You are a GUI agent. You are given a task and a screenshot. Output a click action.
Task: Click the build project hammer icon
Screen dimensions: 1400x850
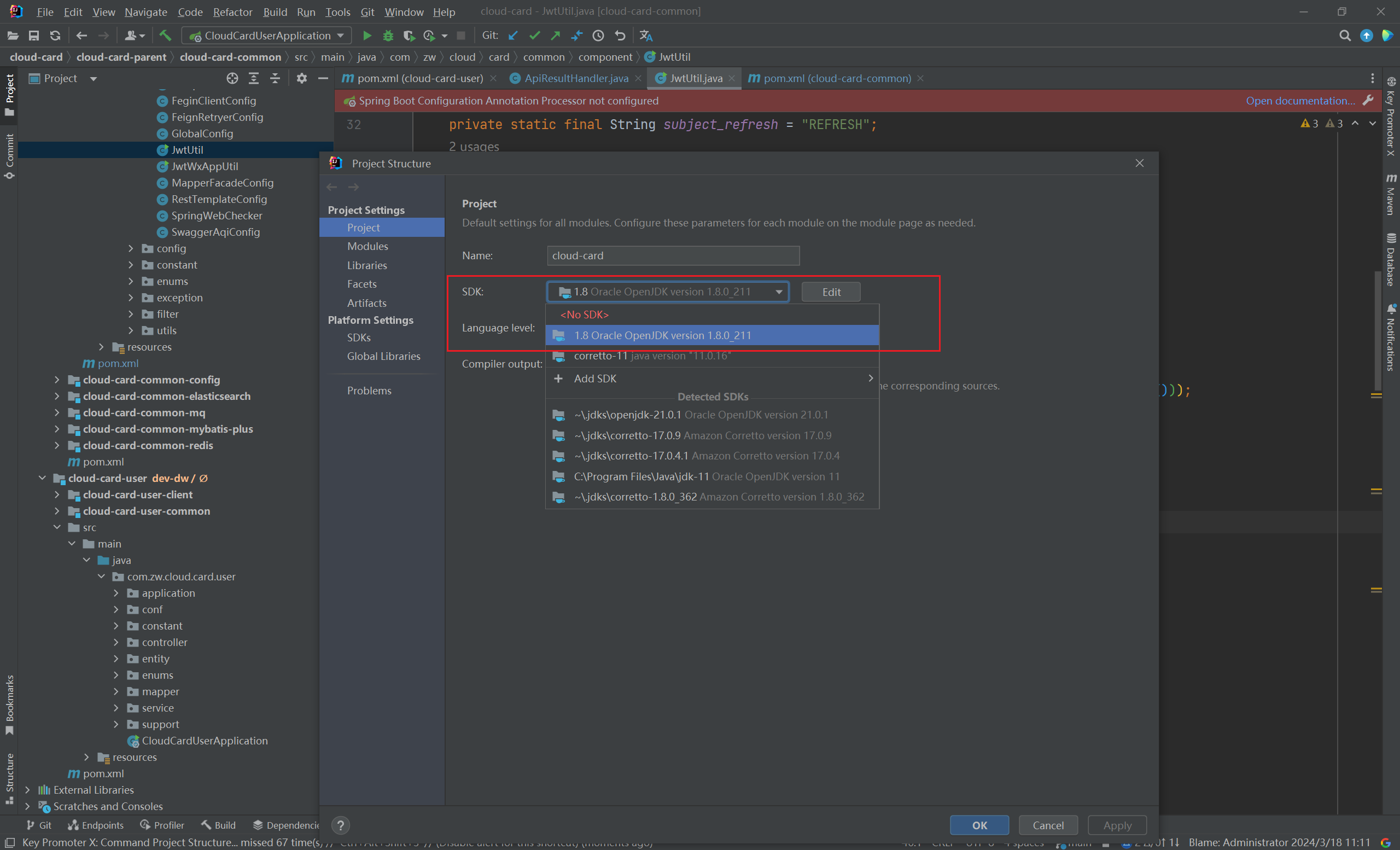click(165, 36)
